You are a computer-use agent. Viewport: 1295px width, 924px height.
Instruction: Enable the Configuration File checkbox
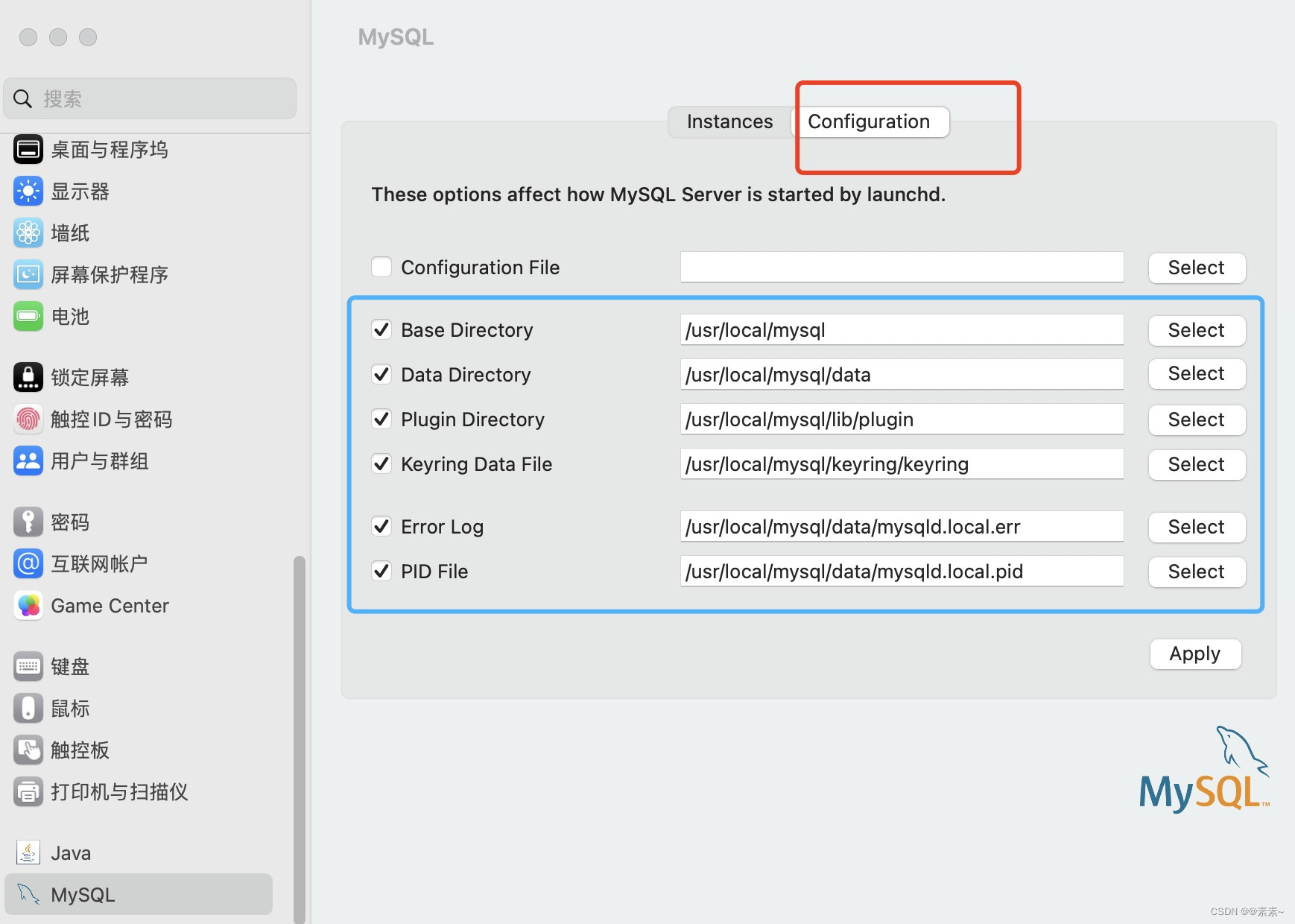pos(381,267)
